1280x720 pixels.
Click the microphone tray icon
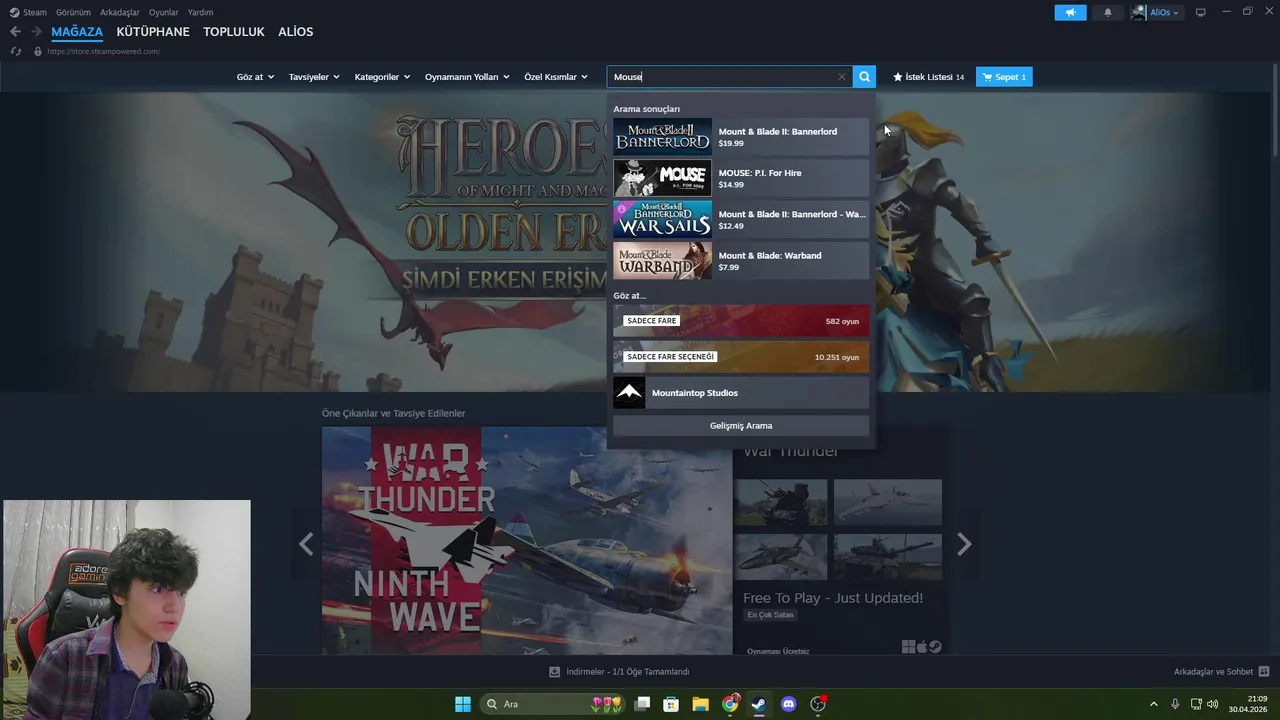(x=1175, y=704)
